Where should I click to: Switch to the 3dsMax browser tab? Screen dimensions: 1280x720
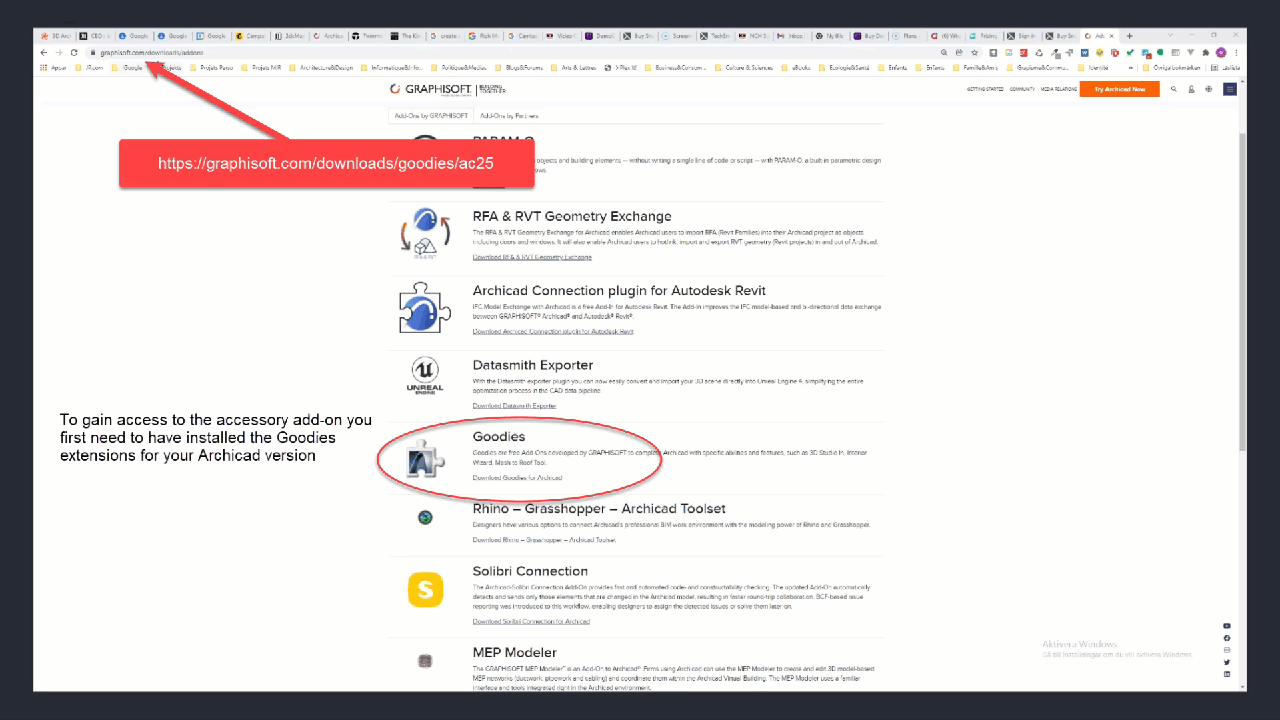[289, 35]
